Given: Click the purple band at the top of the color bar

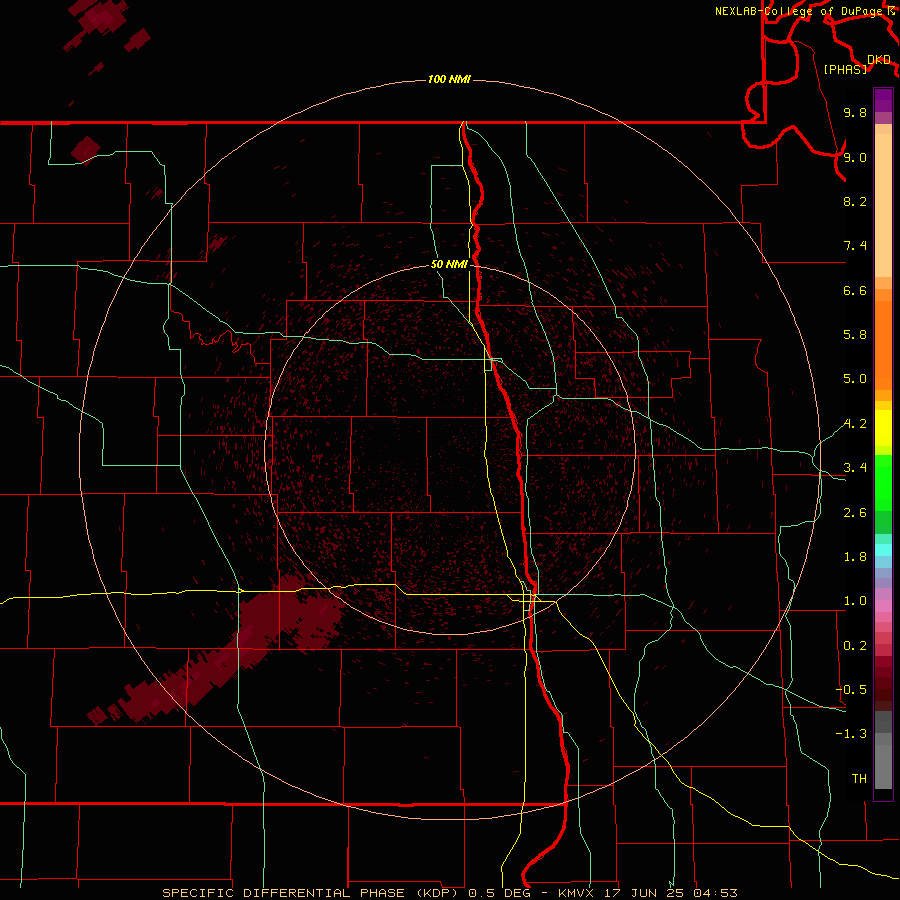Looking at the screenshot, I should pos(883,100).
